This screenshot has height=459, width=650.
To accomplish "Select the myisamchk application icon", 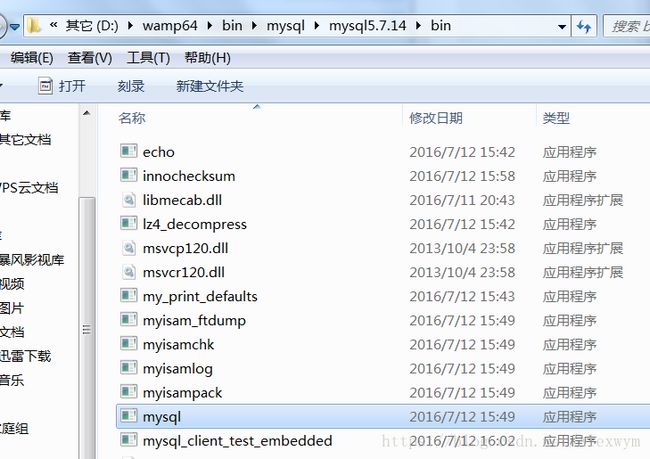I will click(129, 343).
